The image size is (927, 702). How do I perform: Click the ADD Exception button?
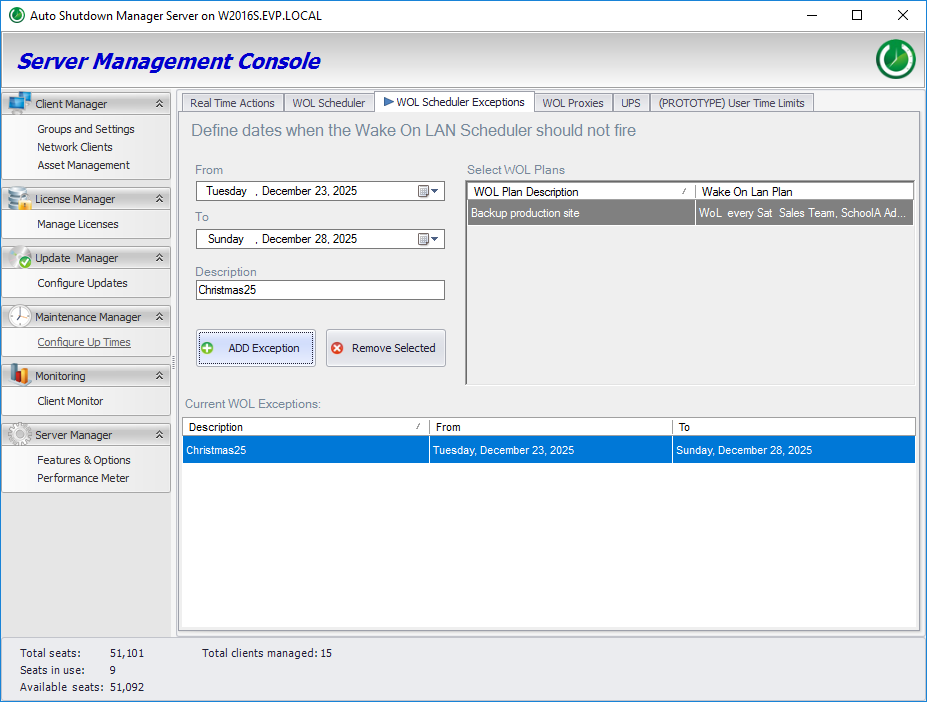pyautogui.click(x=256, y=348)
